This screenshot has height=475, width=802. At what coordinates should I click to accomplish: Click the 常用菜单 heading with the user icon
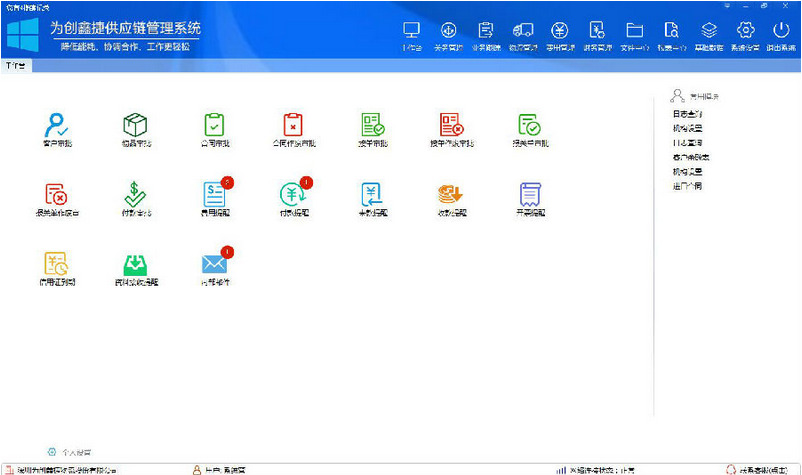[x=695, y=96]
